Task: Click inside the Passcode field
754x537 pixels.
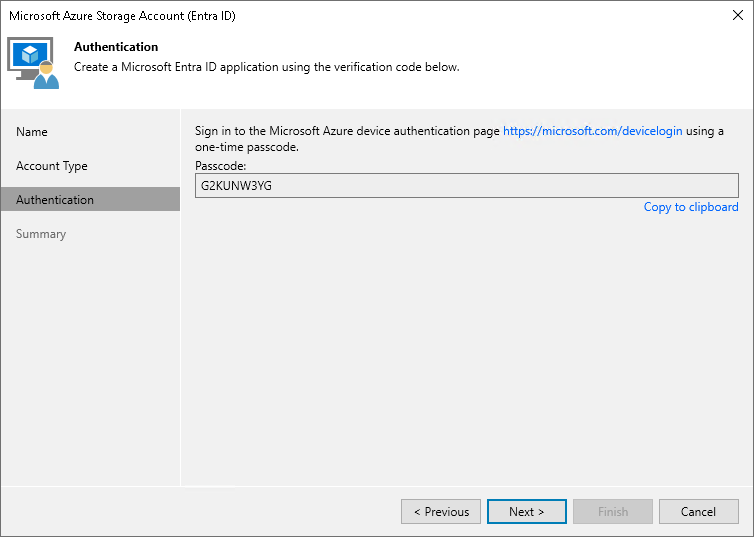Action: (x=466, y=186)
